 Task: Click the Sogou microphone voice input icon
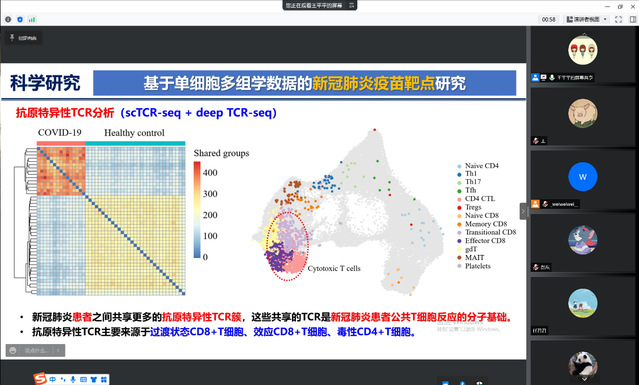tap(73, 379)
